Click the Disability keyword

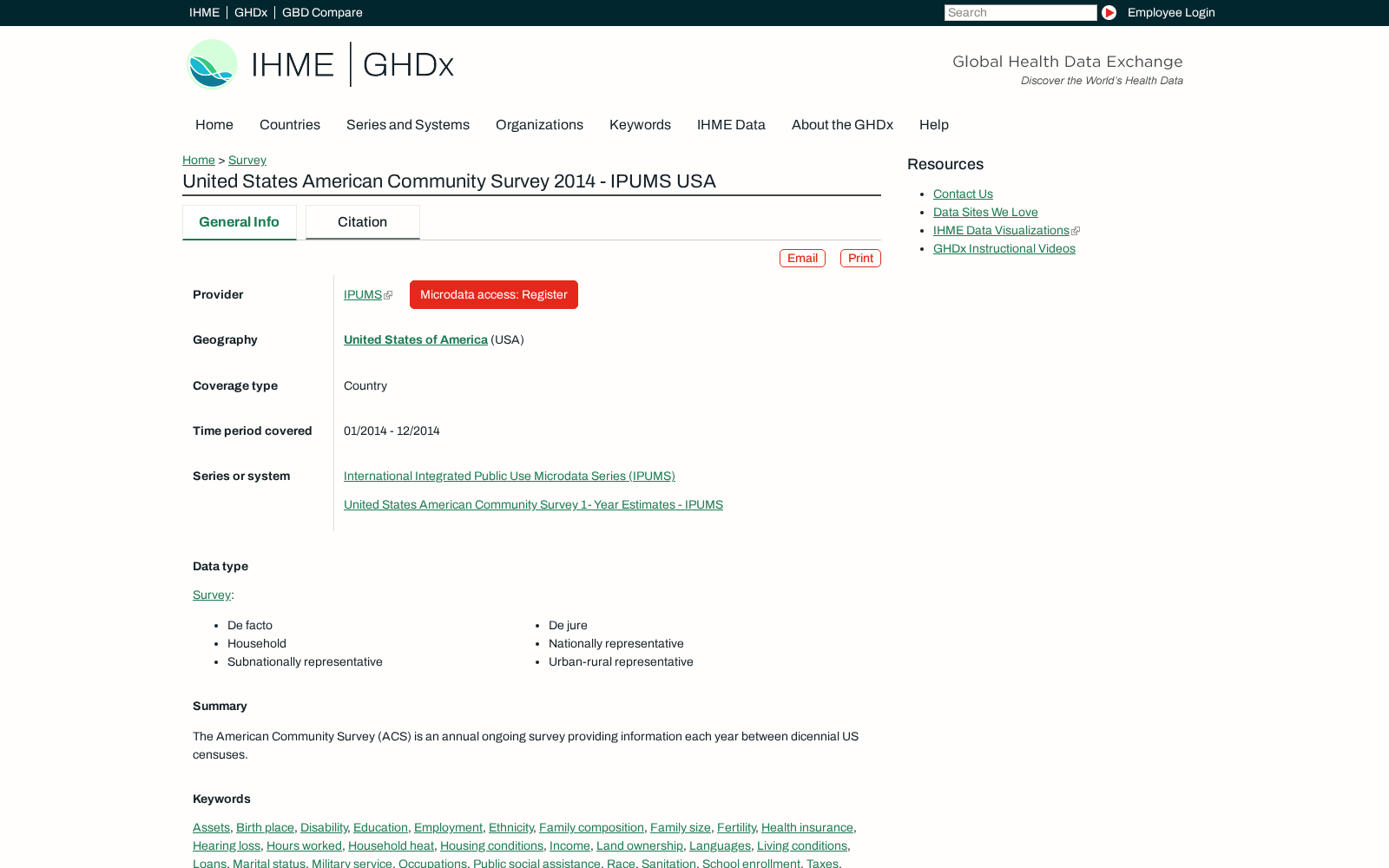[x=324, y=827]
